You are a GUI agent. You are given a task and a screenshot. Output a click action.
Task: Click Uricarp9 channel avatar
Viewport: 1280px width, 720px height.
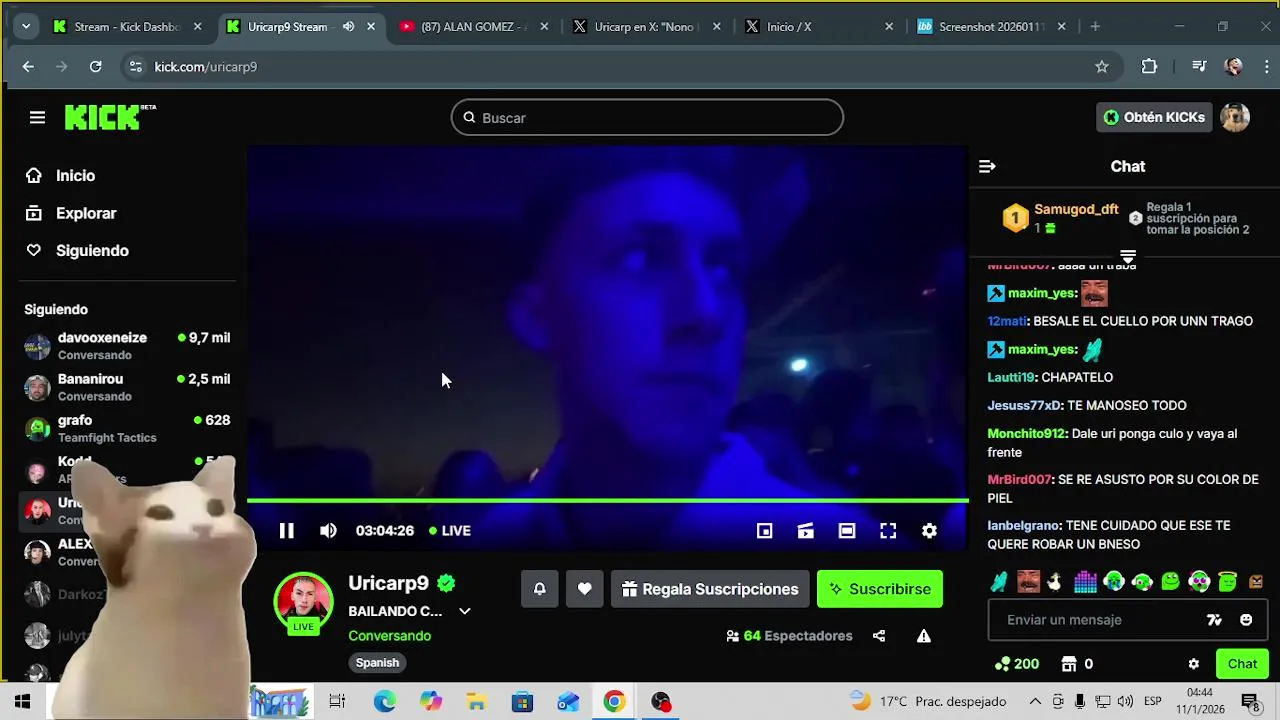303,602
